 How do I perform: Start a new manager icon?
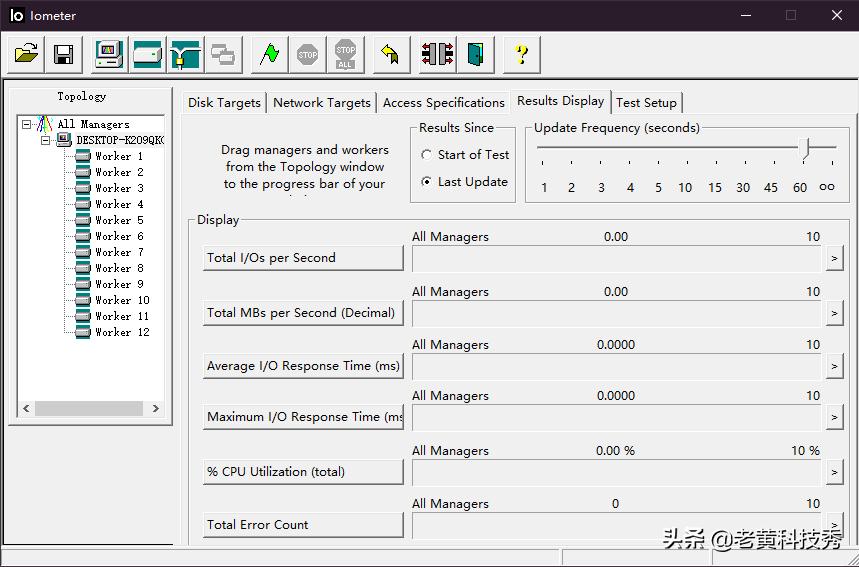point(110,54)
